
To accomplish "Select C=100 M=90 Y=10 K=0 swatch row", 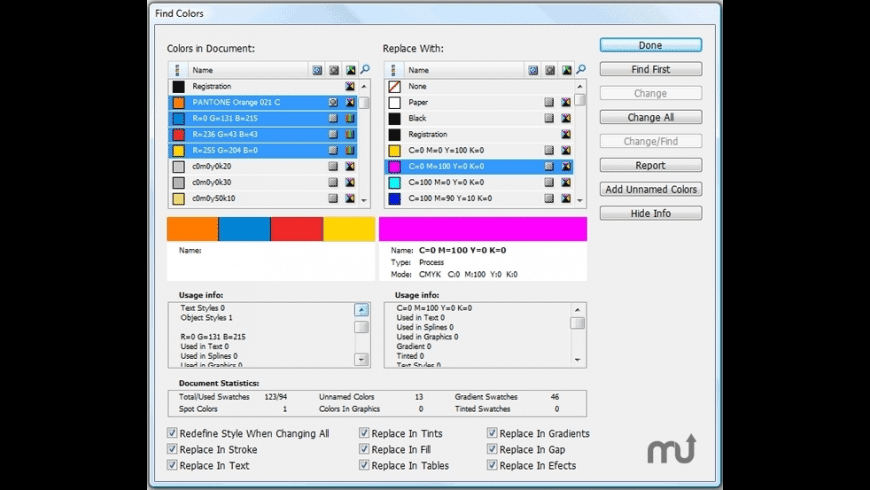I will (479, 198).
